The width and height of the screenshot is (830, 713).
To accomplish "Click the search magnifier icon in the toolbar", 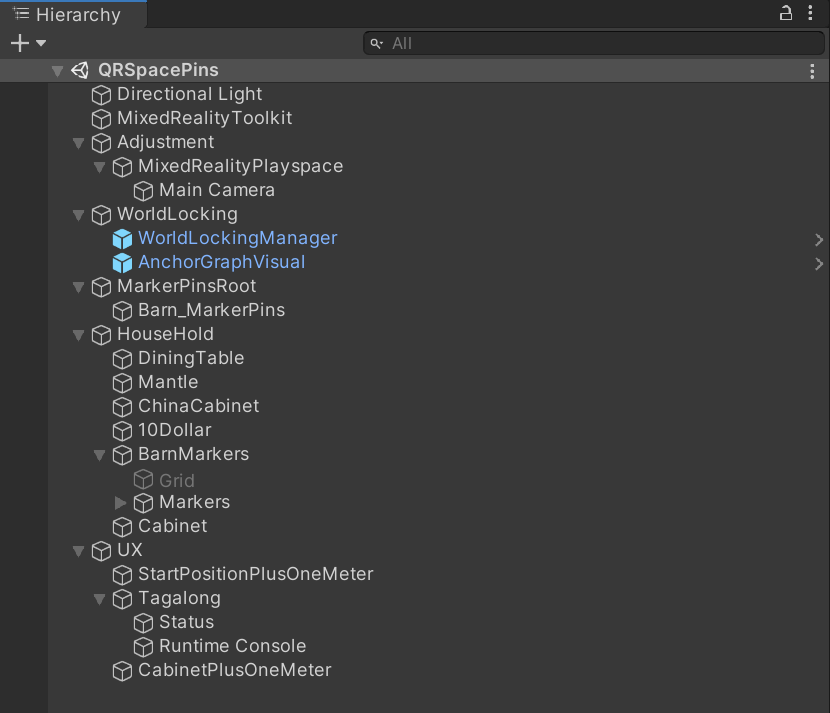I will [375, 43].
